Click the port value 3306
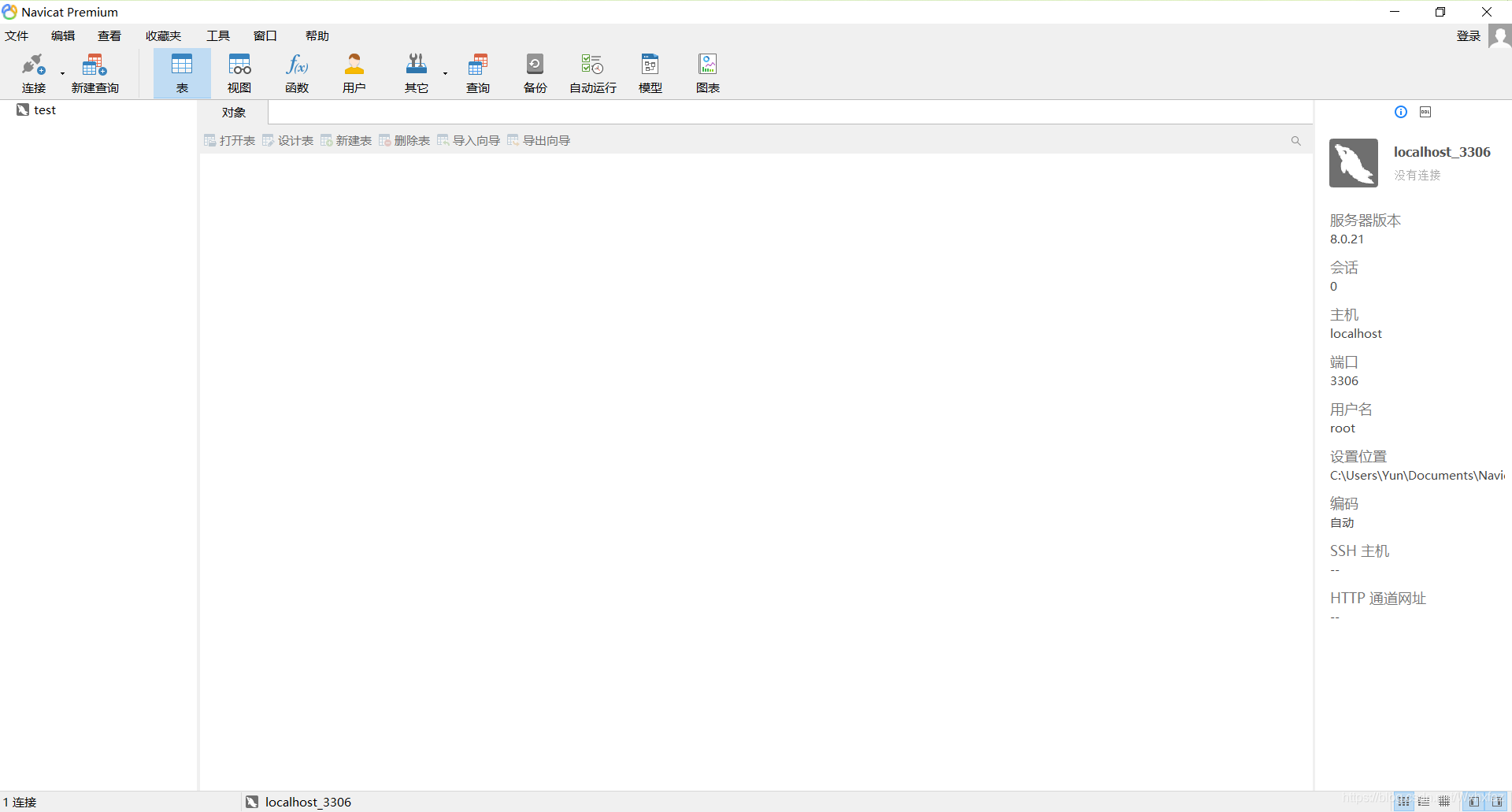This screenshot has height=812, width=1512. [1344, 381]
